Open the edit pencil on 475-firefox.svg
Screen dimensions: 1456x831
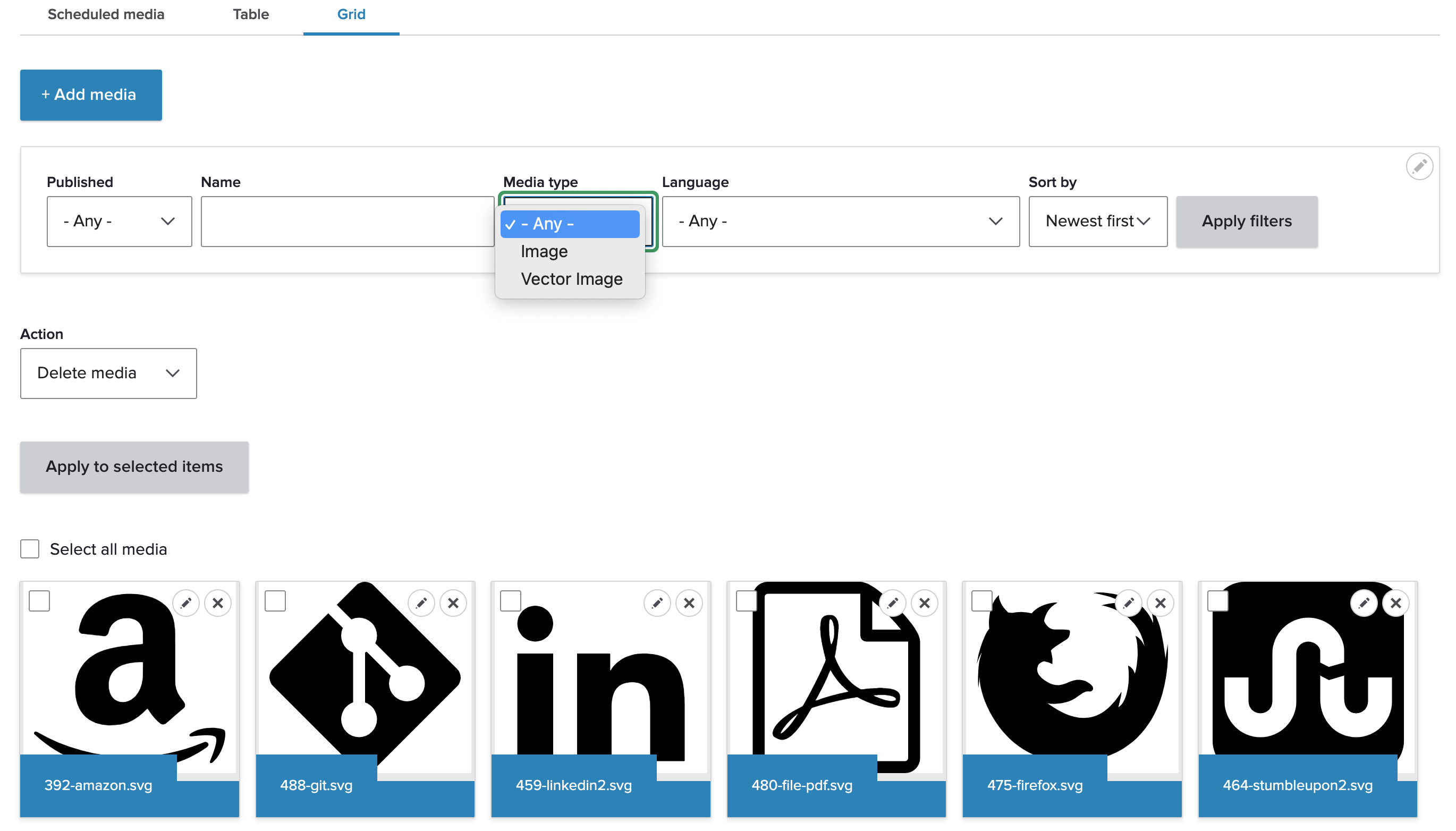coord(1128,603)
